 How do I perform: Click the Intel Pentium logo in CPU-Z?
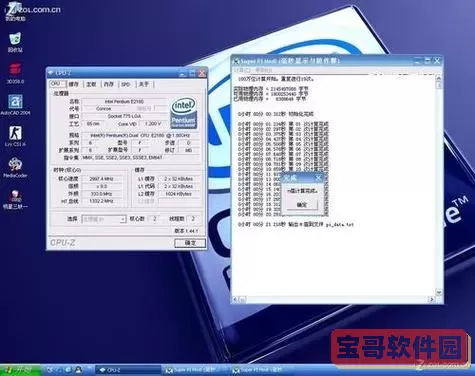[183, 114]
